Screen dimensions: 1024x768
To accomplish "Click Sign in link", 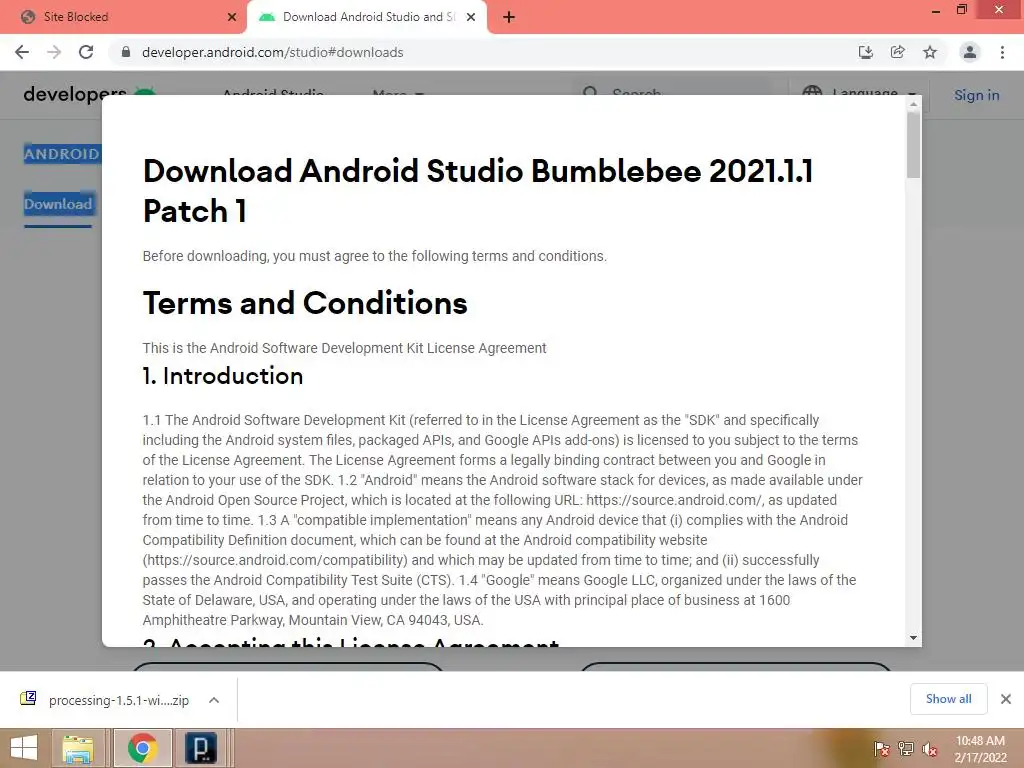I will tap(976, 95).
